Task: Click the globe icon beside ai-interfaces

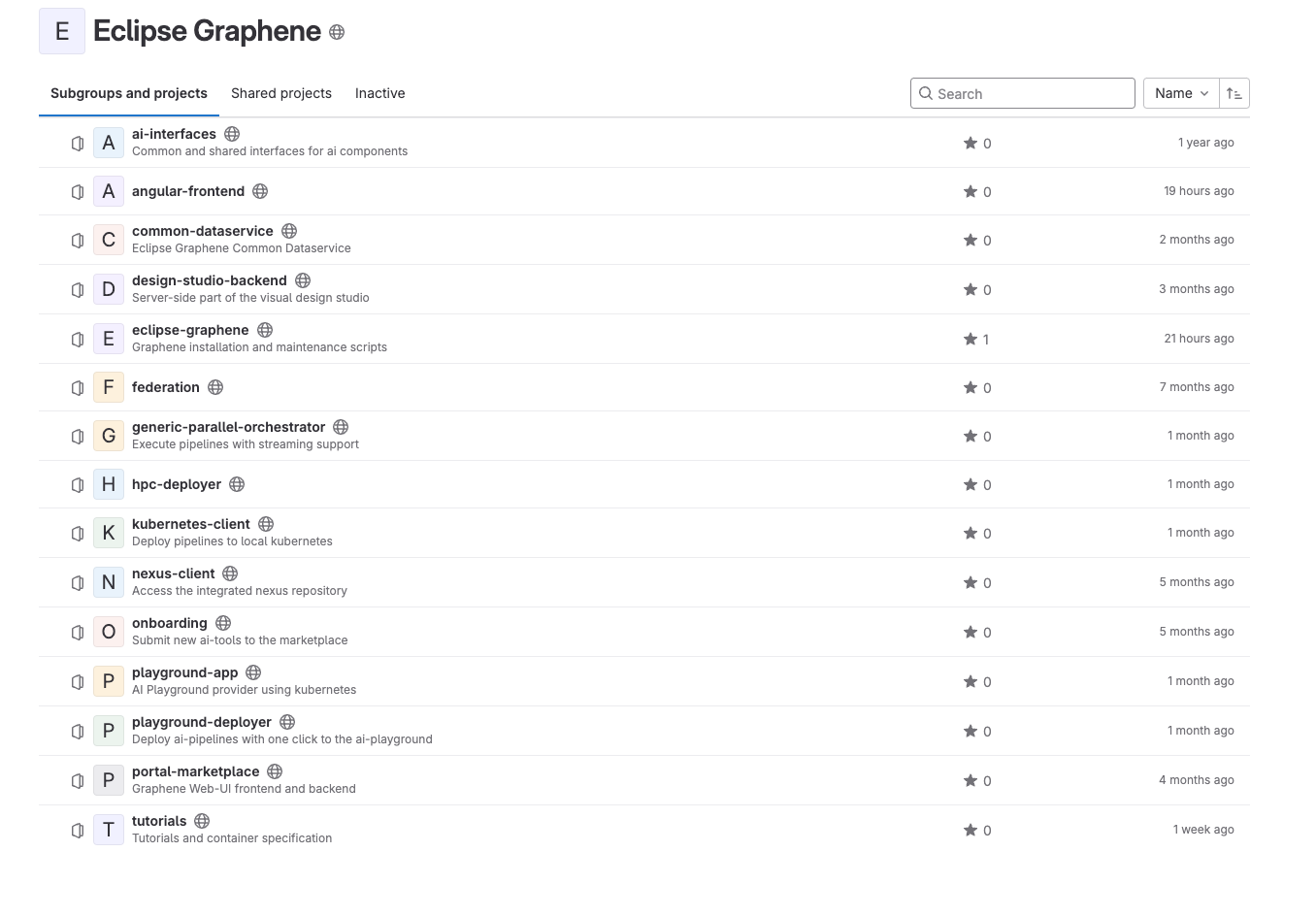Action: click(x=232, y=134)
